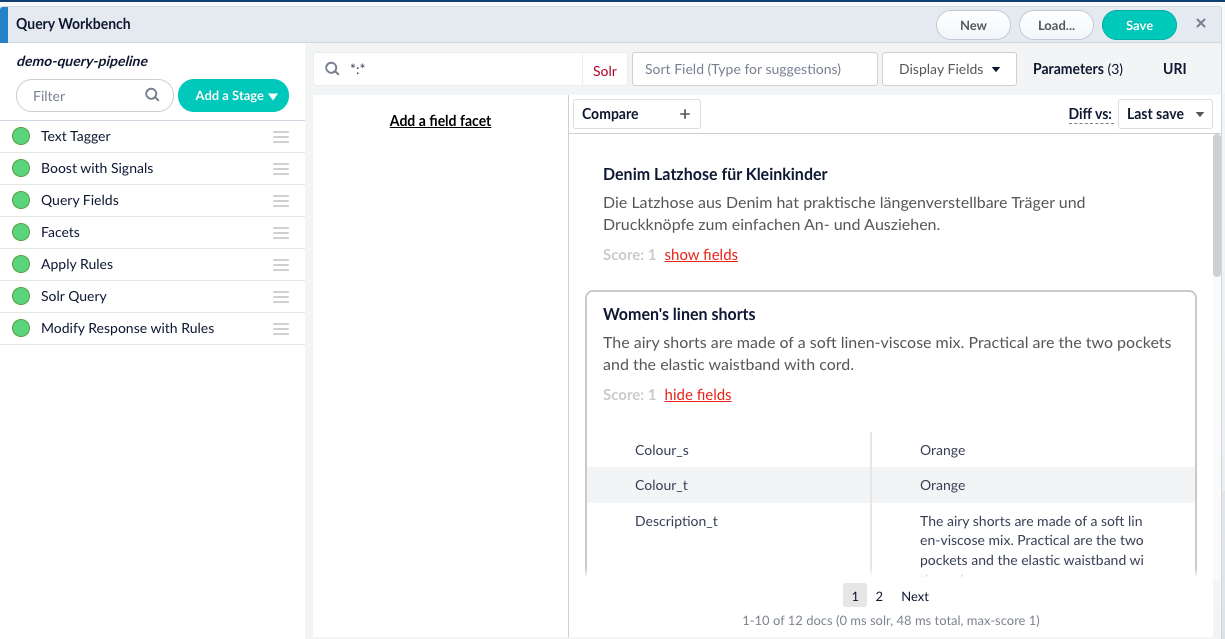Open the Parameters (3) tab
Image resolution: width=1225 pixels, height=639 pixels.
tap(1077, 69)
